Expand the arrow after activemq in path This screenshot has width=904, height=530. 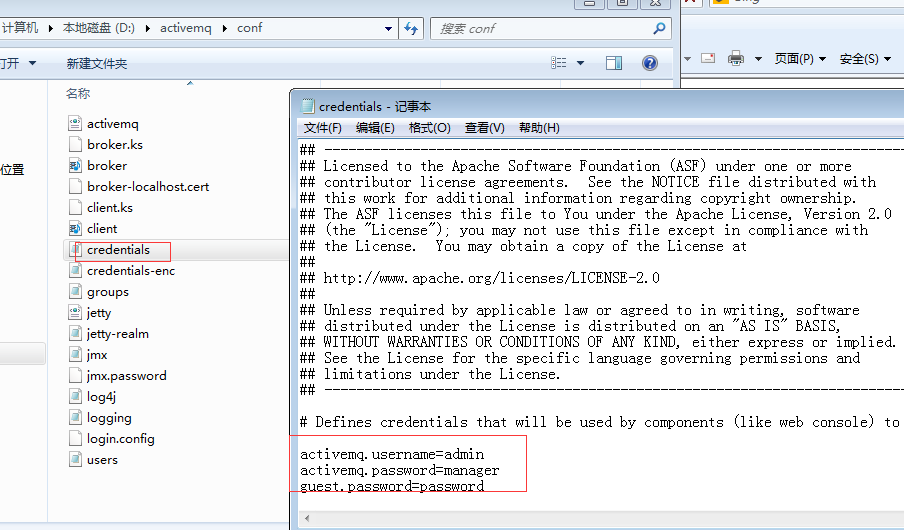[224, 28]
